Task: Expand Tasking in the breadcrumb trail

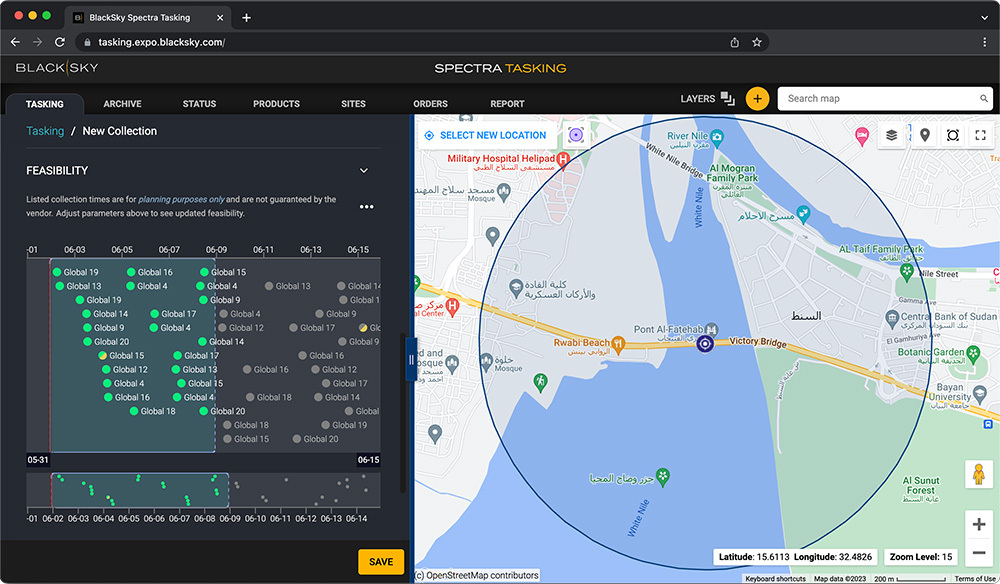Action: [43, 131]
